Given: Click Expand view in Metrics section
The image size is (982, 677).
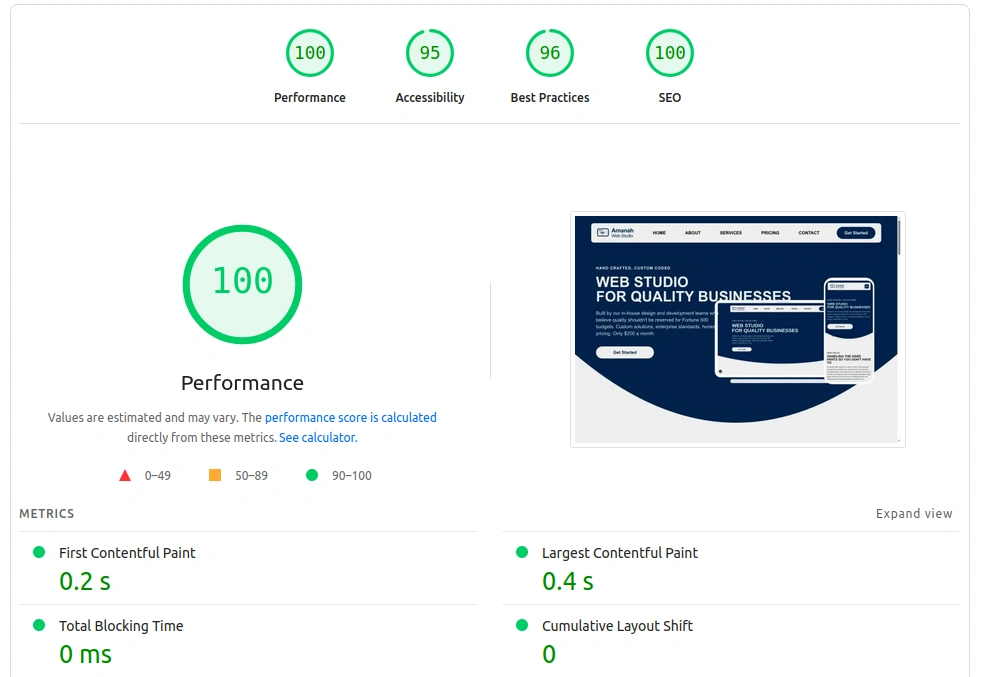Looking at the screenshot, I should click(x=914, y=514).
